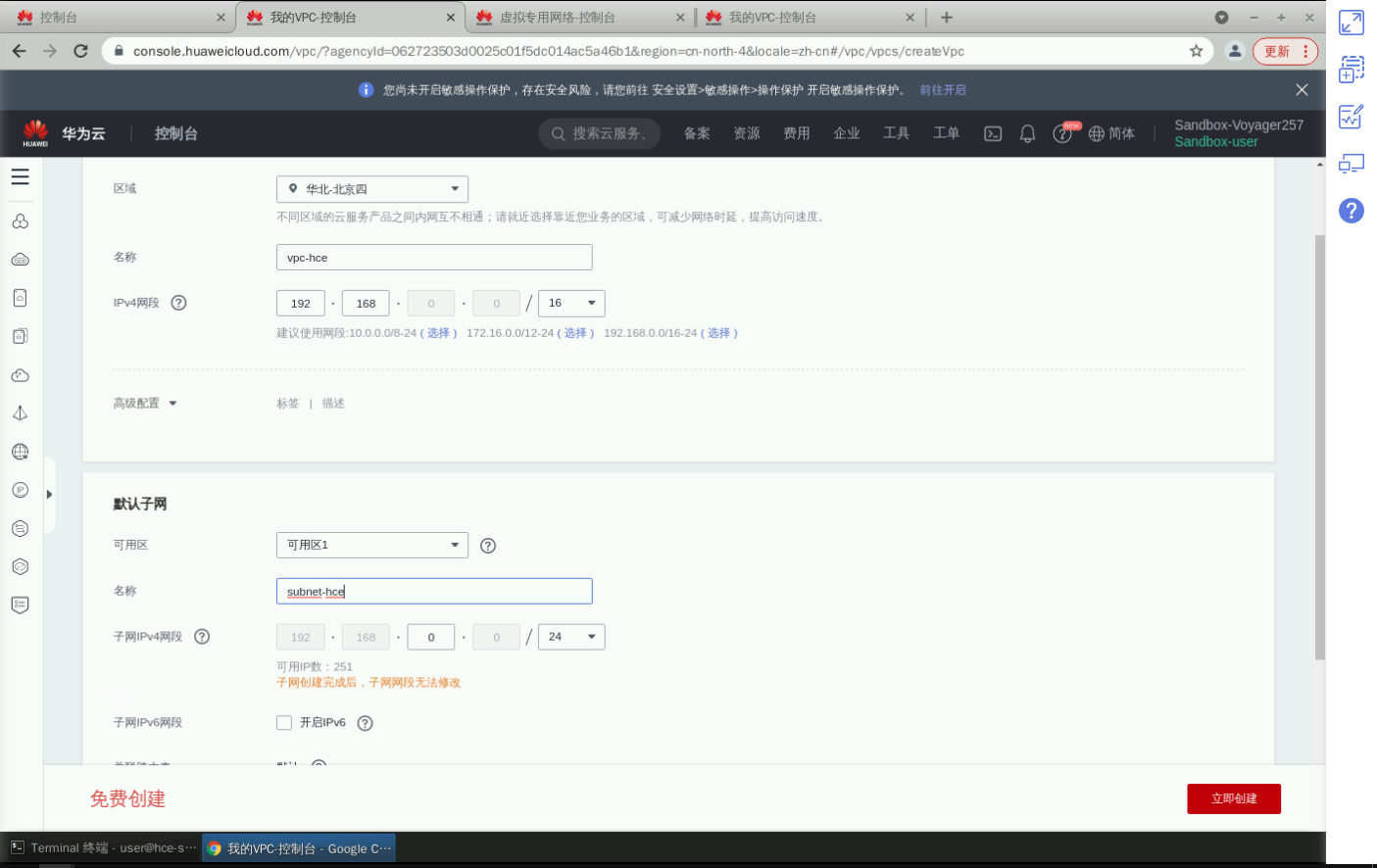Click the browser reload button

click(x=80, y=51)
